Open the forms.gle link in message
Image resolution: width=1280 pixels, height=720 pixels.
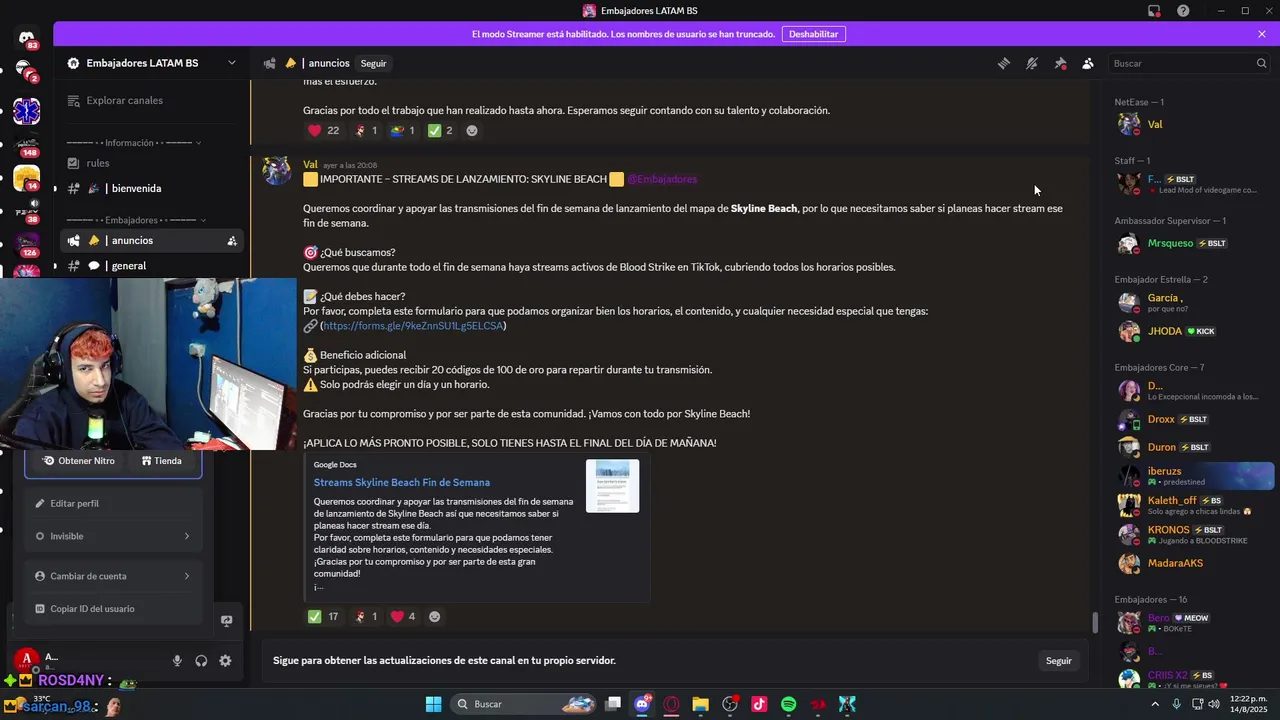(413, 326)
